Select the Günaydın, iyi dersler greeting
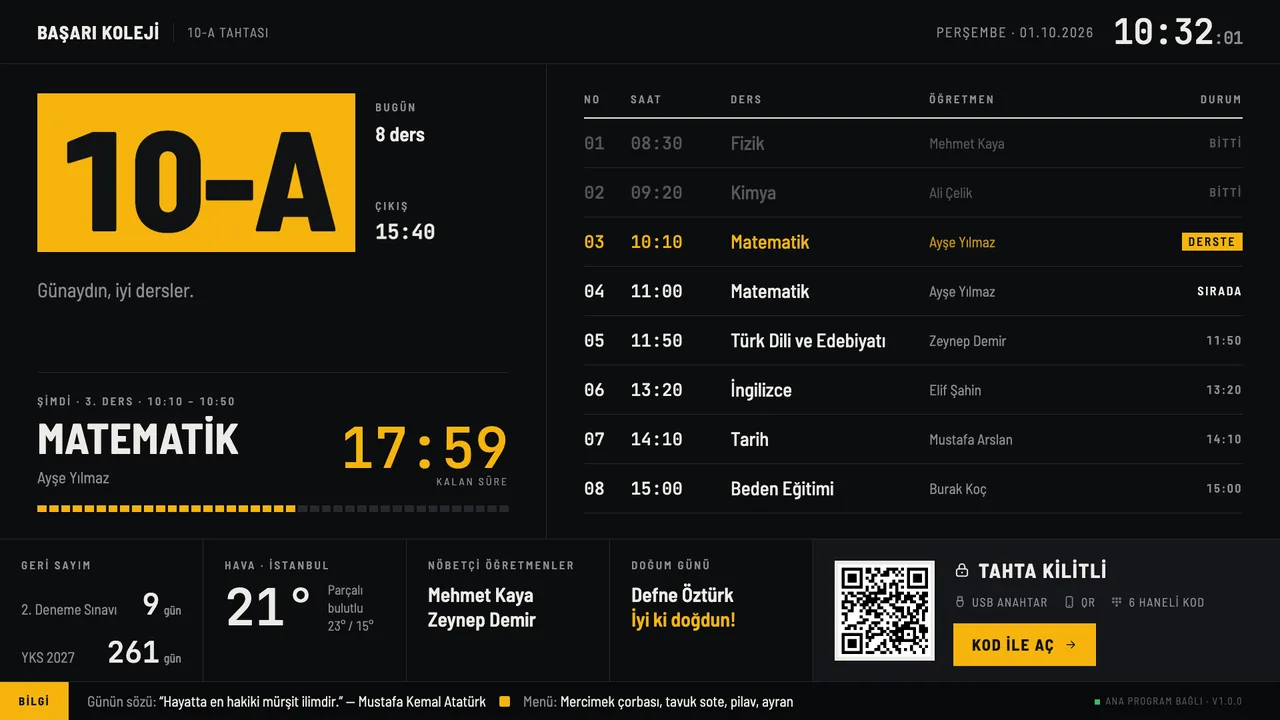 [115, 291]
